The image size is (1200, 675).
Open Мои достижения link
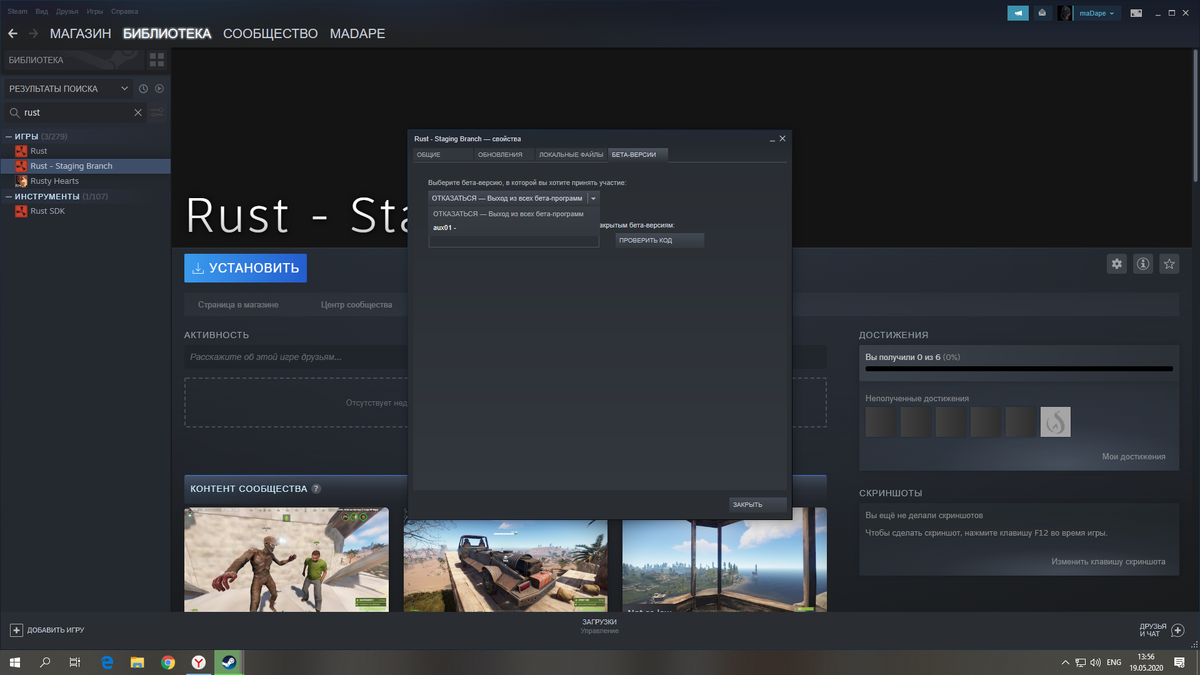pos(1134,457)
